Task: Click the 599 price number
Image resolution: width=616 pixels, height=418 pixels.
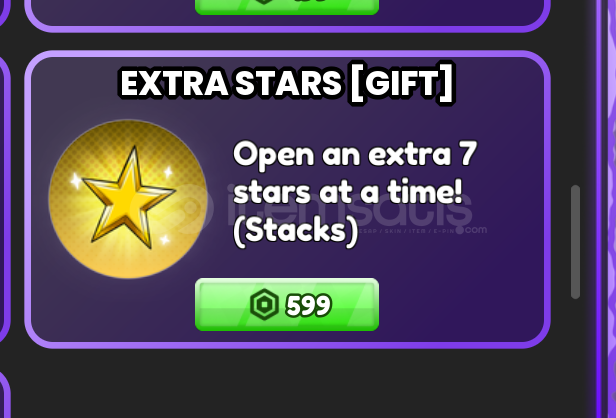Action: point(309,305)
